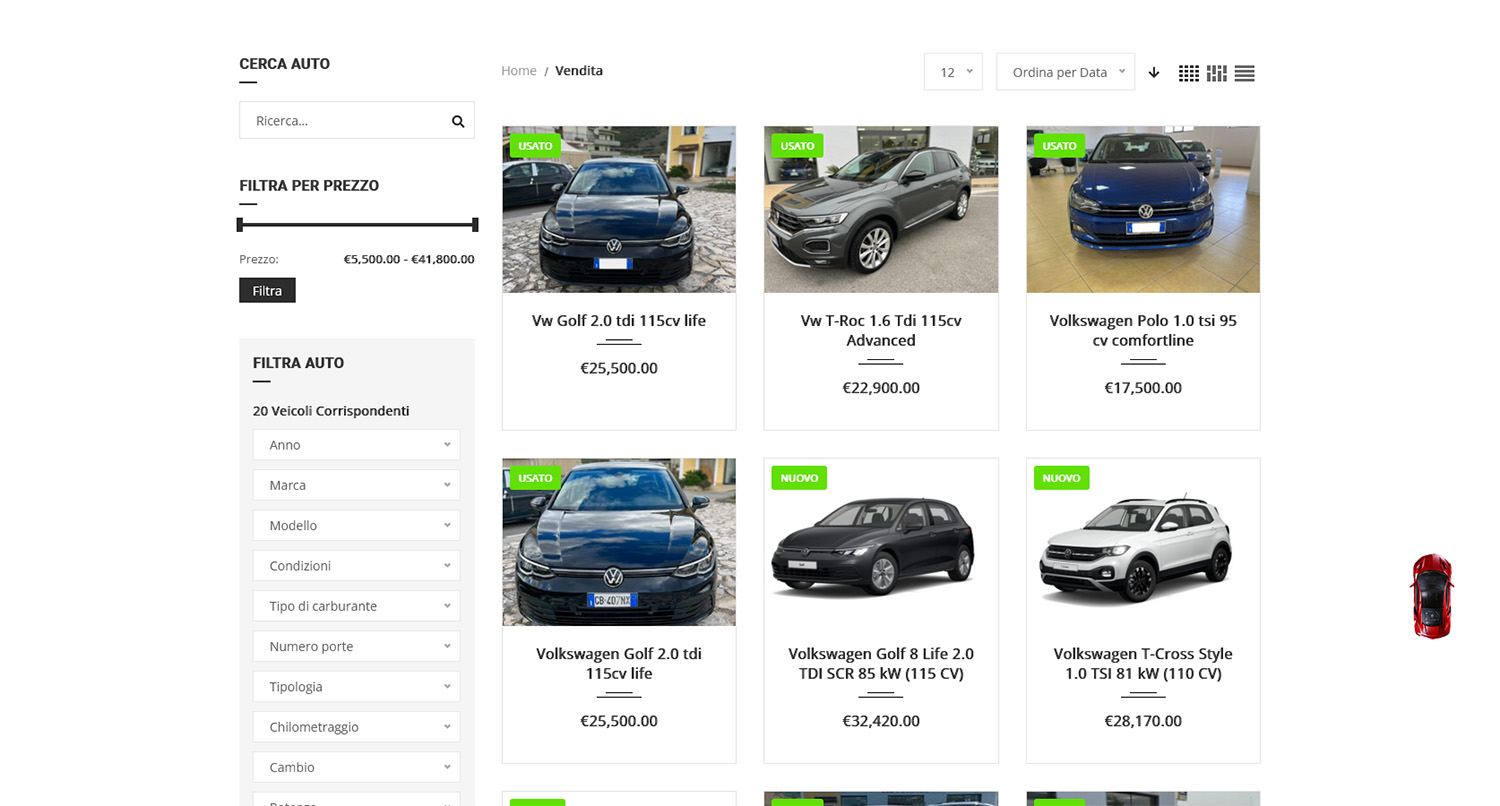Click the maximum price slider handle
This screenshot has width=1500, height=806.
(x=475, y=225)
